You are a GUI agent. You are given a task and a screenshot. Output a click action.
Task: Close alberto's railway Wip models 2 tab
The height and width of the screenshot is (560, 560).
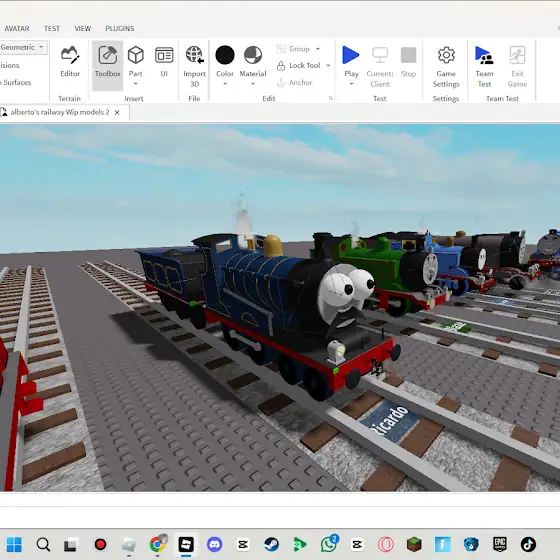[x=117, y=112]
